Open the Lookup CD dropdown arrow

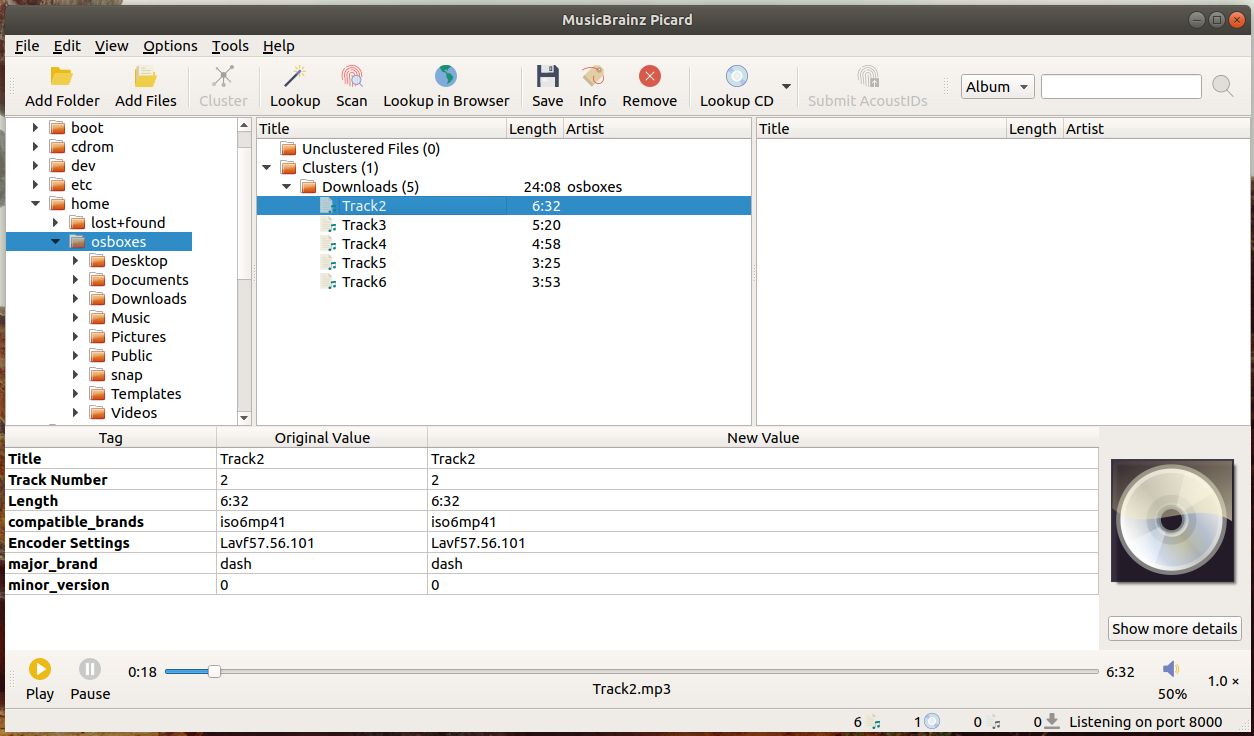click(787, 86)
